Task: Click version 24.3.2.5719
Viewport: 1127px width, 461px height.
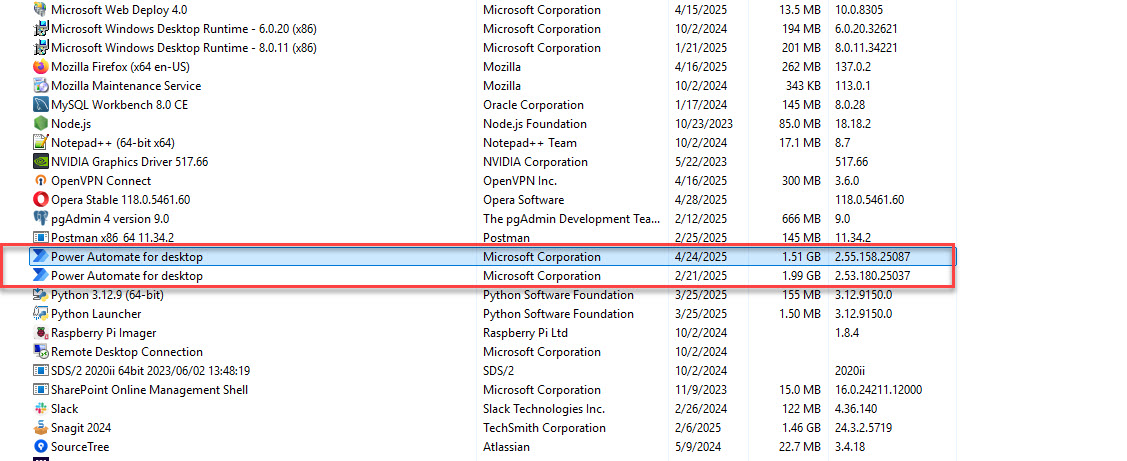Action: coord(865,427)
